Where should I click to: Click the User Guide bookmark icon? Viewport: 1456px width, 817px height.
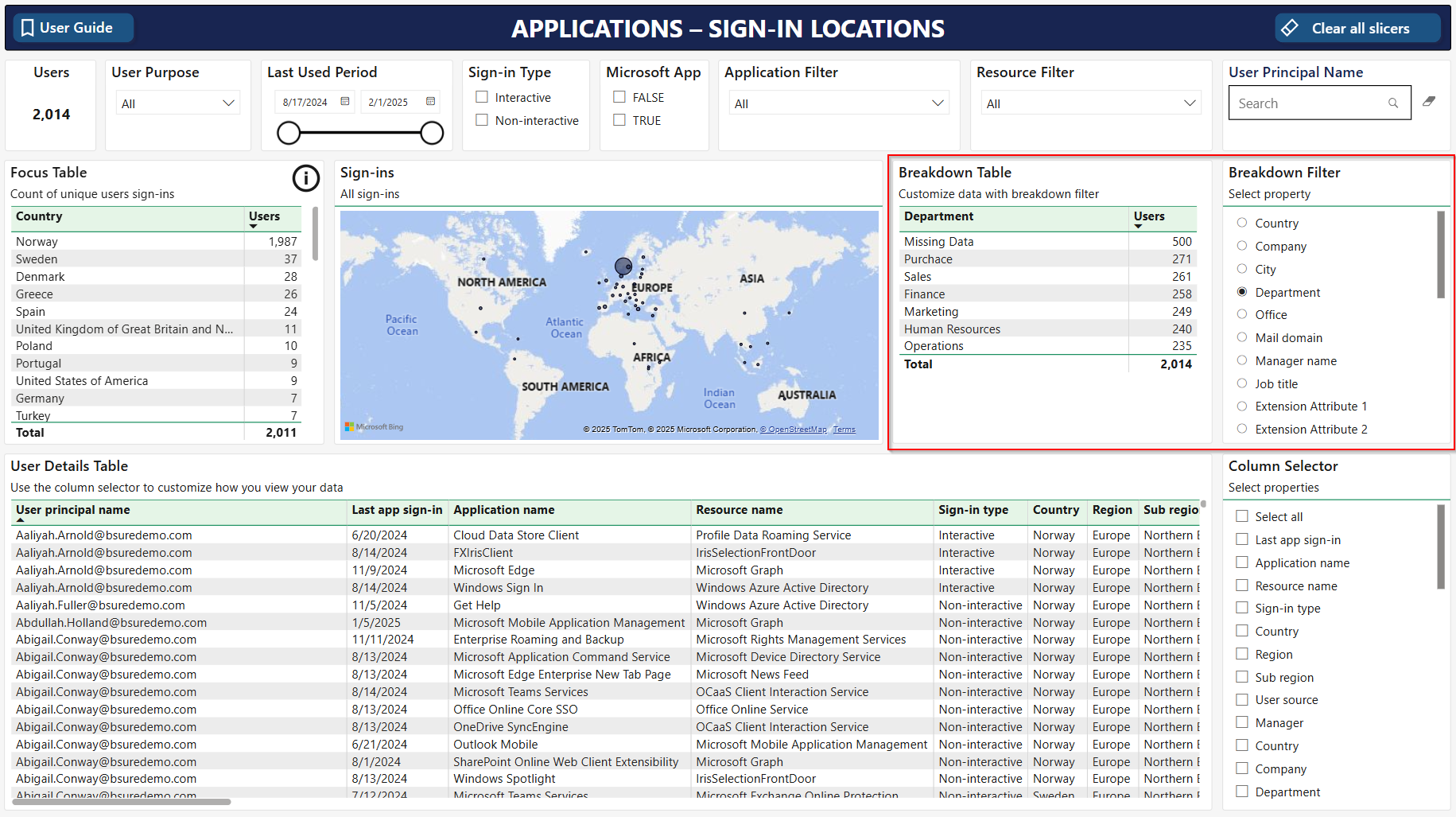tap(28, 28)
